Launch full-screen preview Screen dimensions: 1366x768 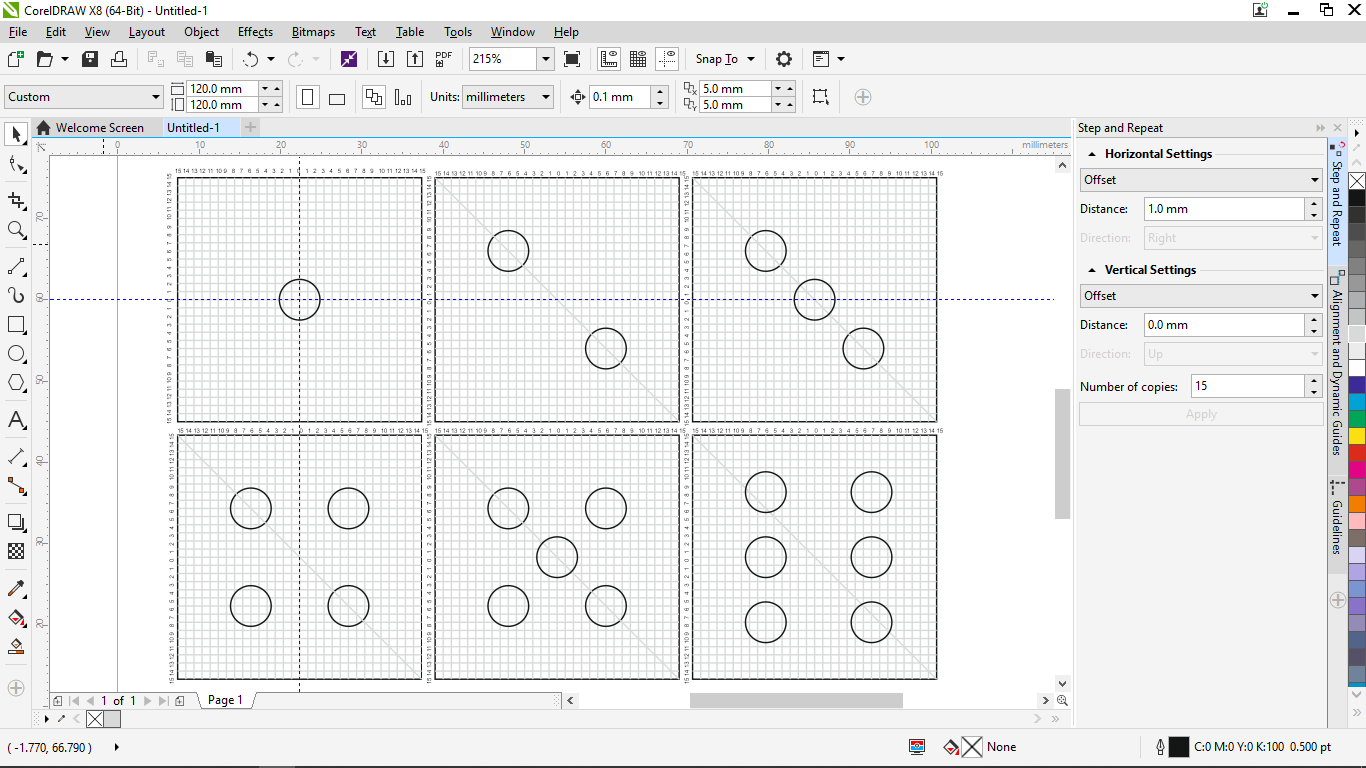click(x=572, y=59)
